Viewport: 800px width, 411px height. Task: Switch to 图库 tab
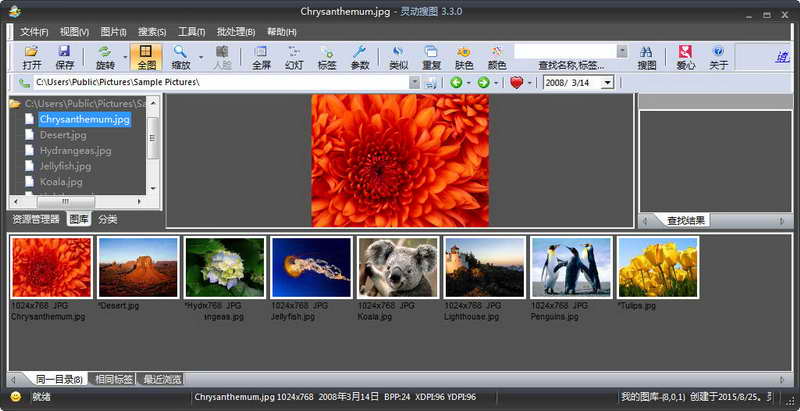coord(79,220)
